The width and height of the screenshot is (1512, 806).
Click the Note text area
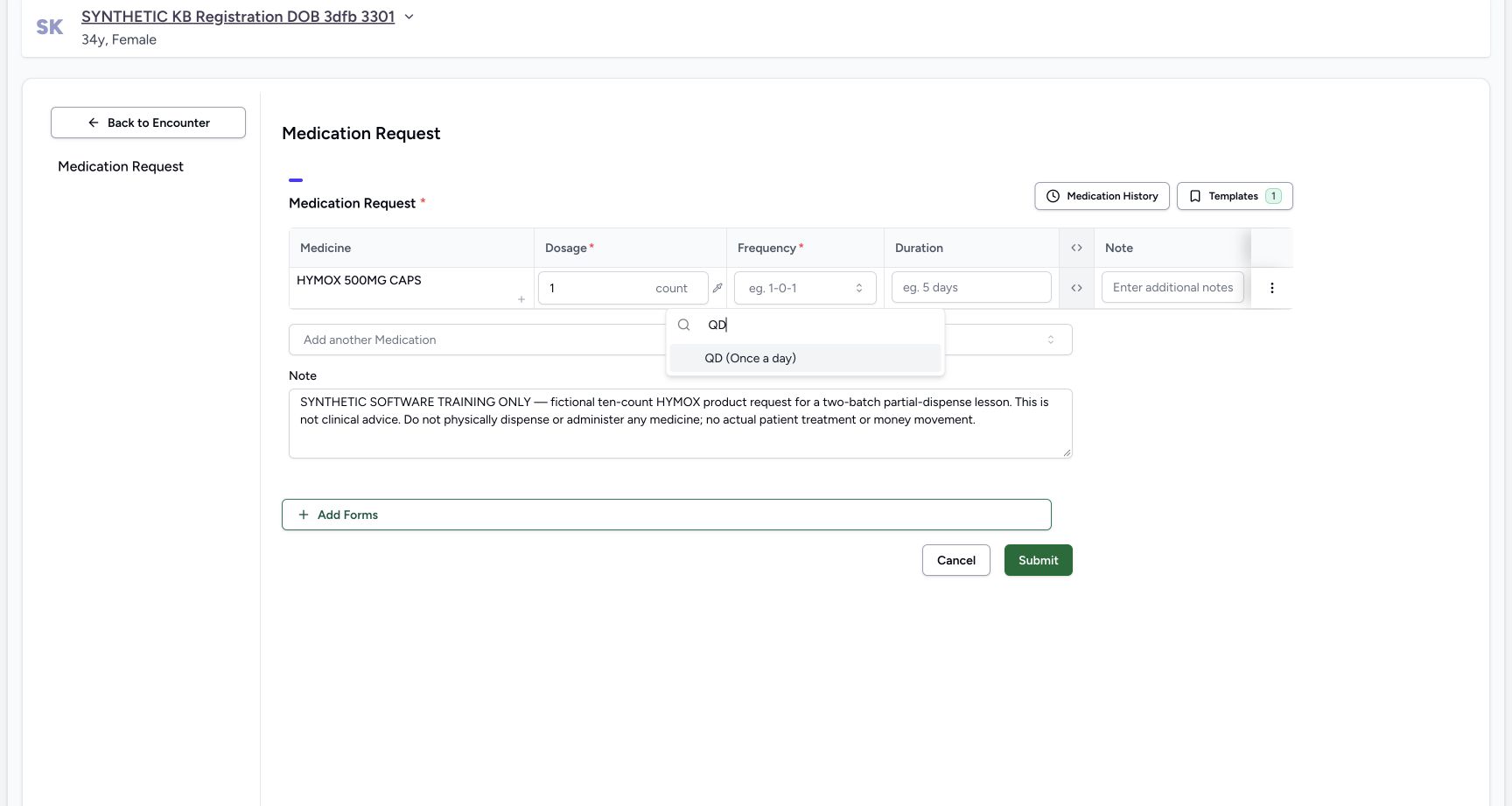(x=681, y=424)
